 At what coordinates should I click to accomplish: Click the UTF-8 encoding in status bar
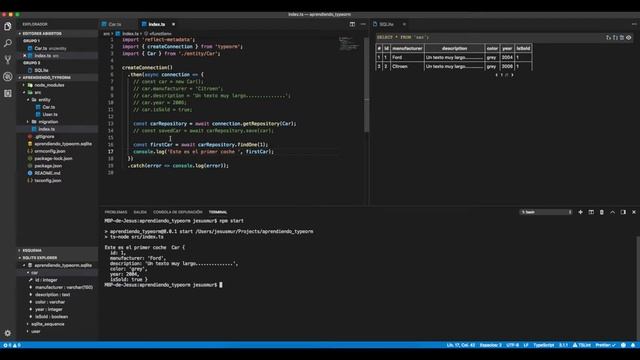(513, 345)
